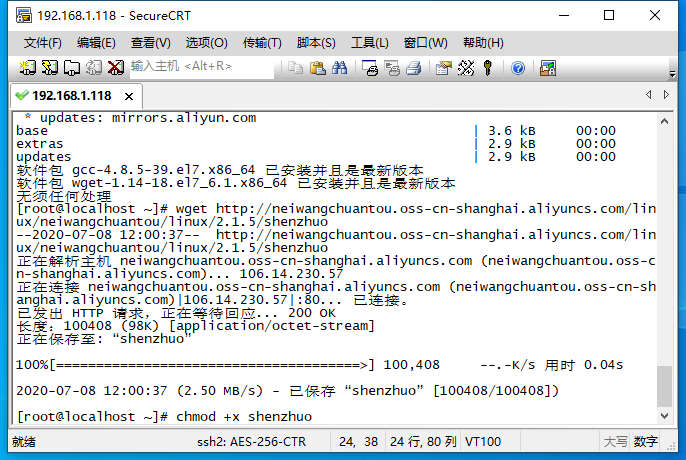686x460 pixels.
Task: Click the Connect in Tab icon
Action: point(72,68)
